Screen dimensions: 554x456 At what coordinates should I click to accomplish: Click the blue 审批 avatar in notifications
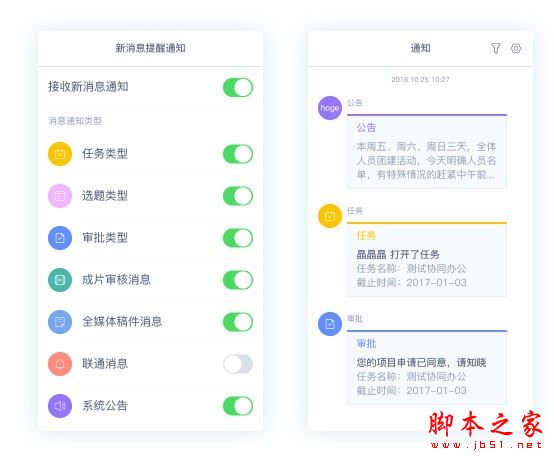[330, 324]
